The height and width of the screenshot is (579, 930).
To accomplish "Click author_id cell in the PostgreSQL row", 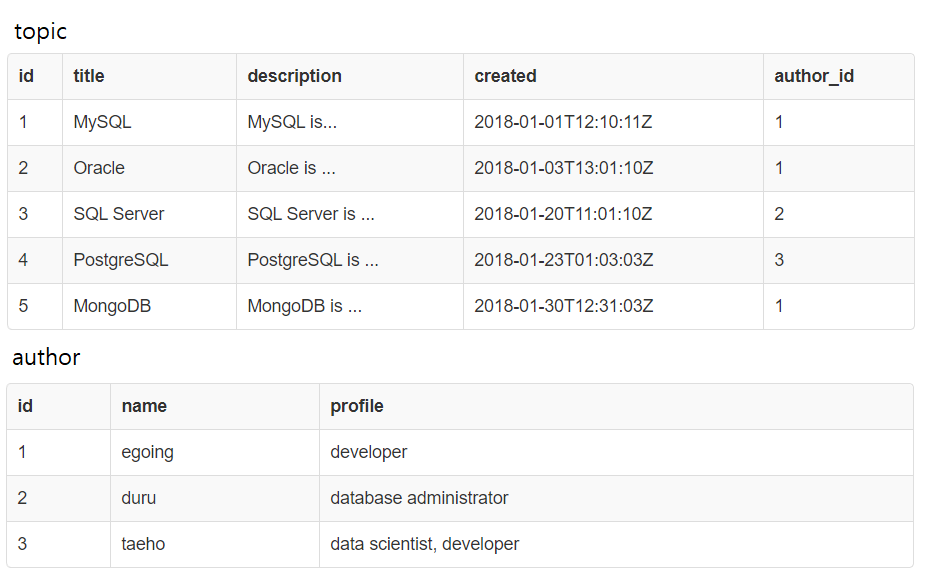I will coord(839,260).
